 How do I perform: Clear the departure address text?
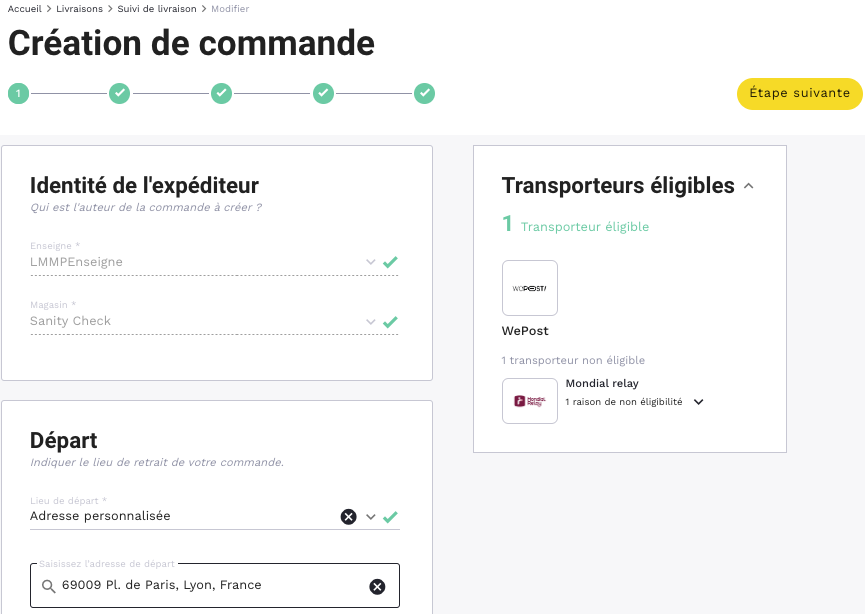pyautogui.click(x=377, y=587)
